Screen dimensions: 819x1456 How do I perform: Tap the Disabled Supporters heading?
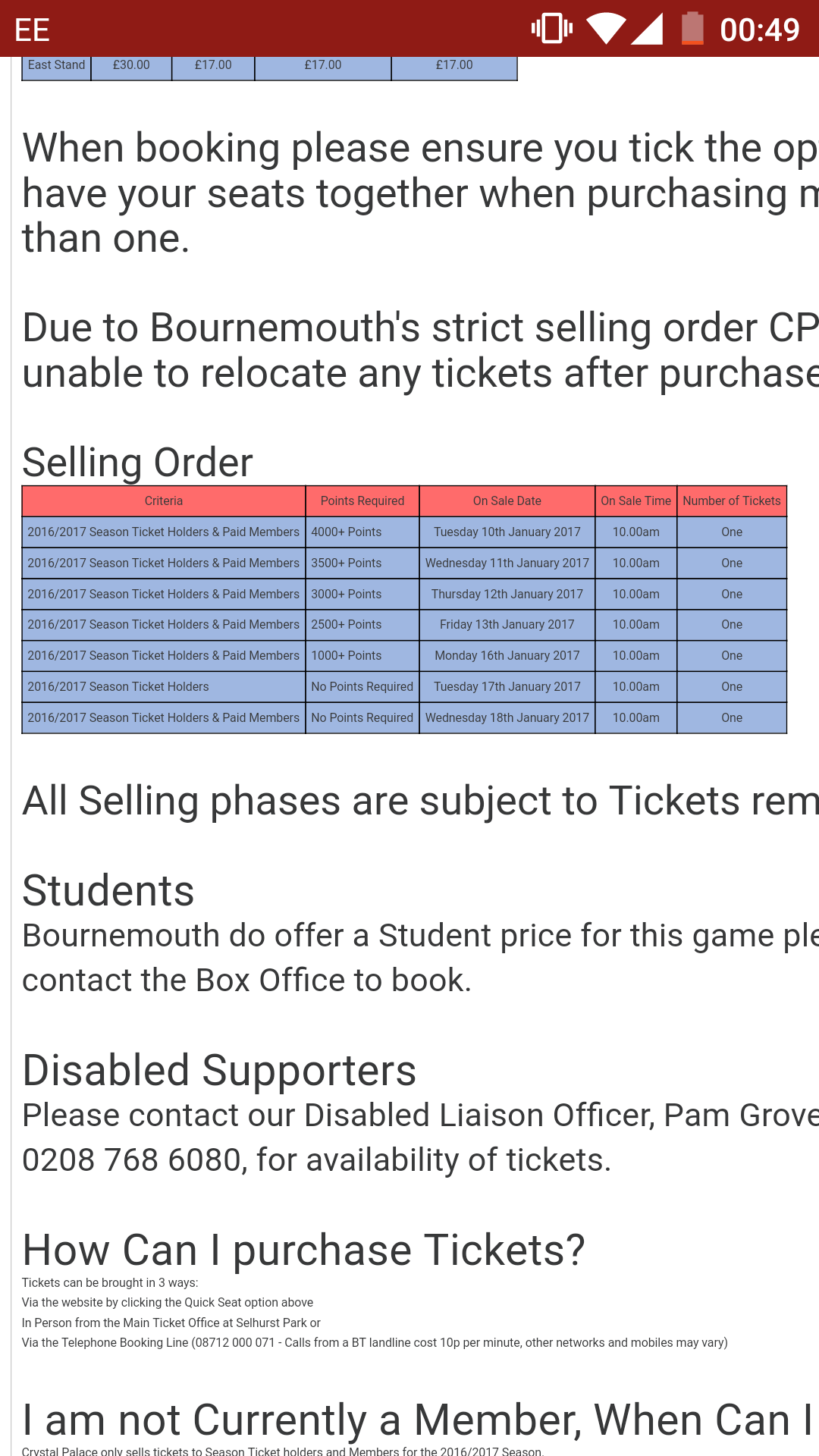tap(219, 1070)
